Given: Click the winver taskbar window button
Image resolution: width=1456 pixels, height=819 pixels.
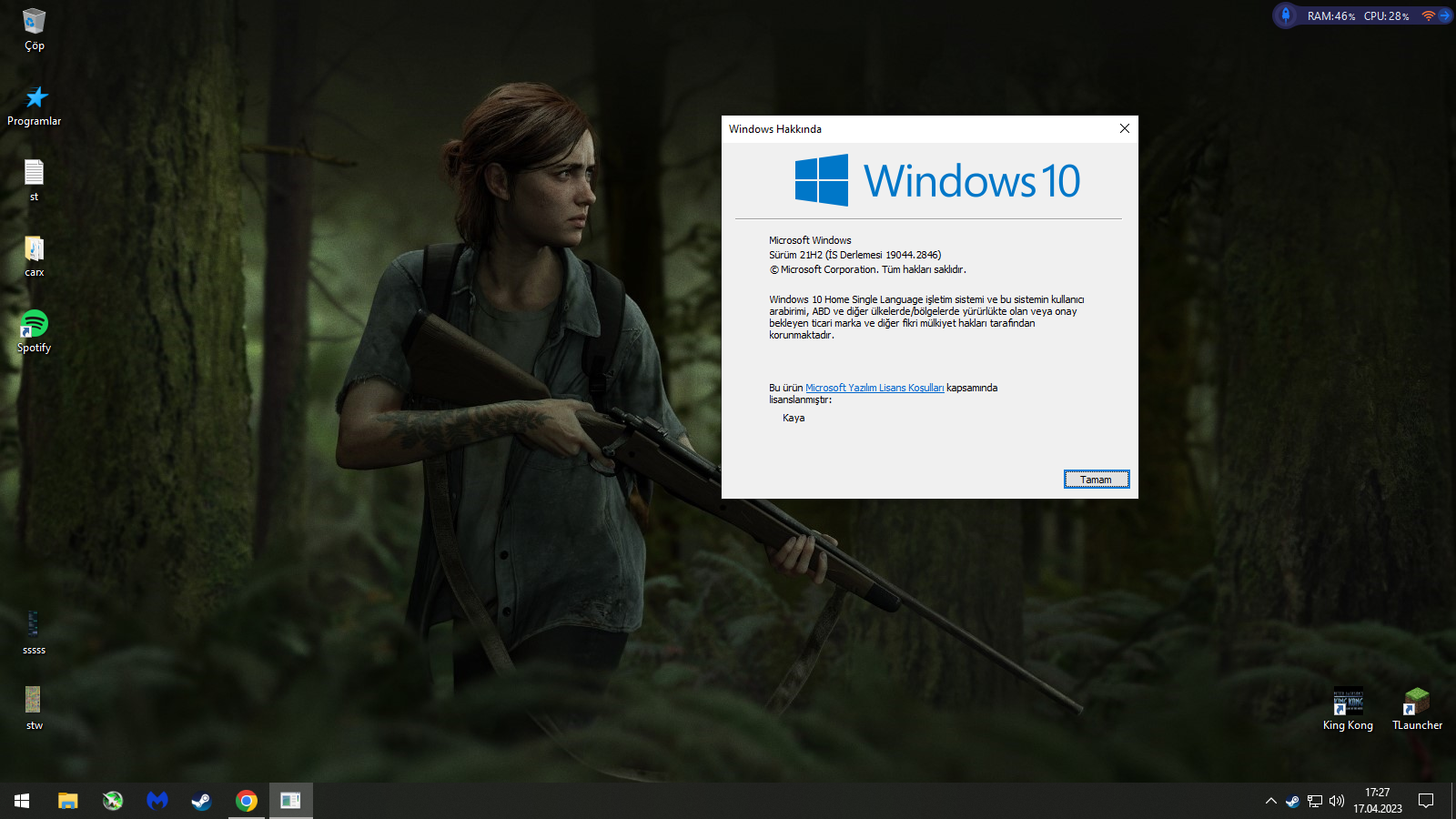Looking at the screenshot, I should [x=290, y=801].
